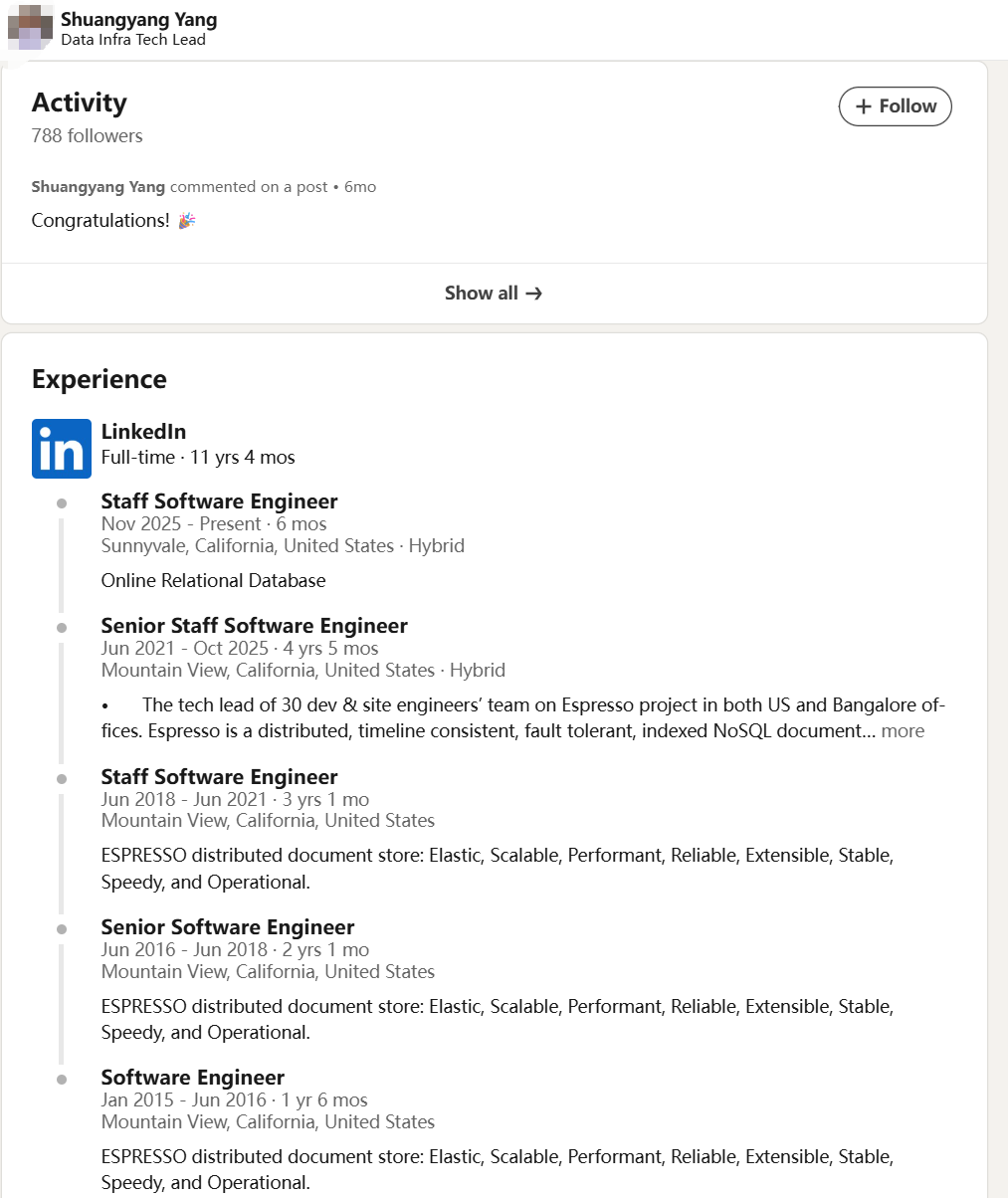Click timeline bullet beside Senior Staff Software Engineer
This screenshot has width=1008, height=1198.
(62, 628)
